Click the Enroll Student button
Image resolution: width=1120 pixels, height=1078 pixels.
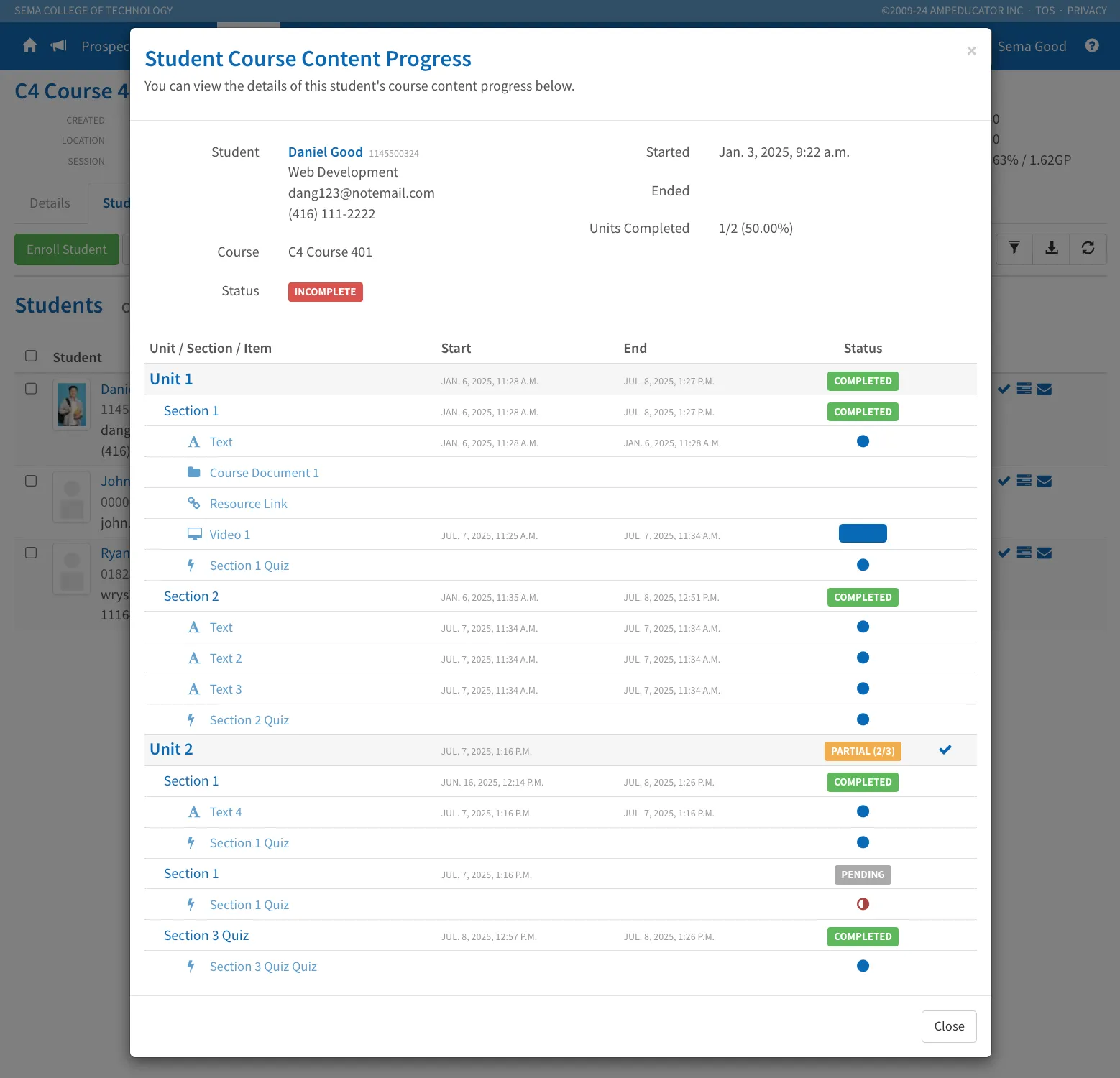coord(67,249)
